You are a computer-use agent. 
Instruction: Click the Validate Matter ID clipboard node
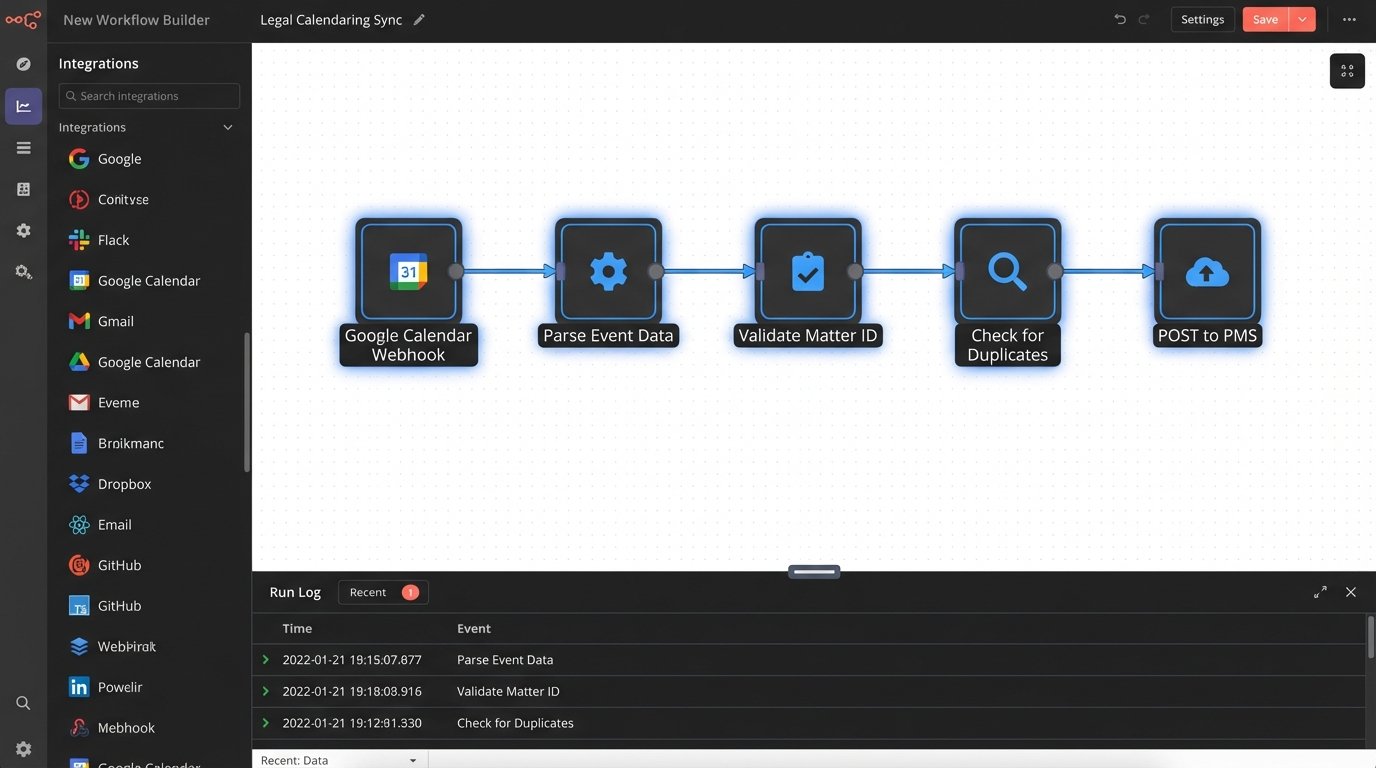(x=808, y=270)
